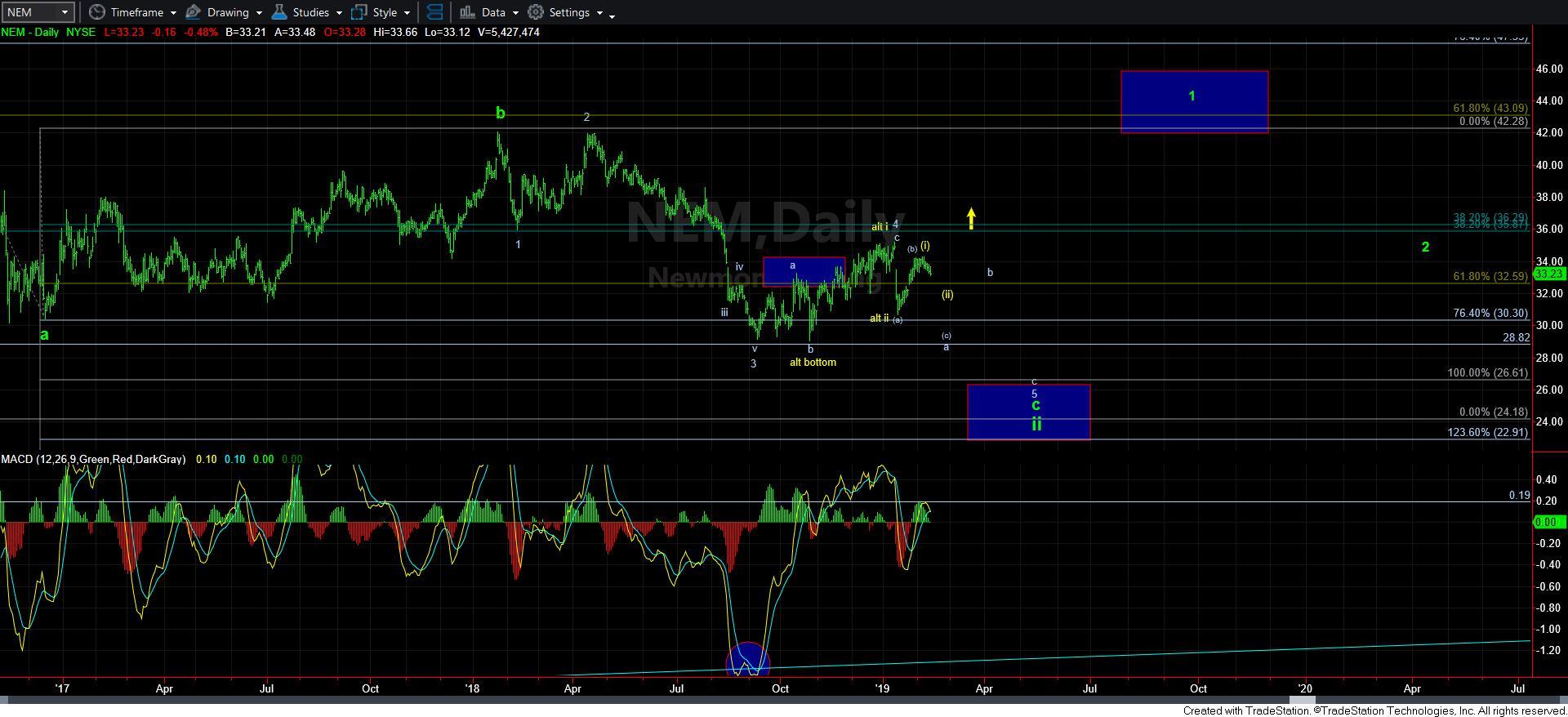This screenshot has height=717, width=1568.
Task: Click the '20 label on the time axis
Action: click(x=1305, y=689)
